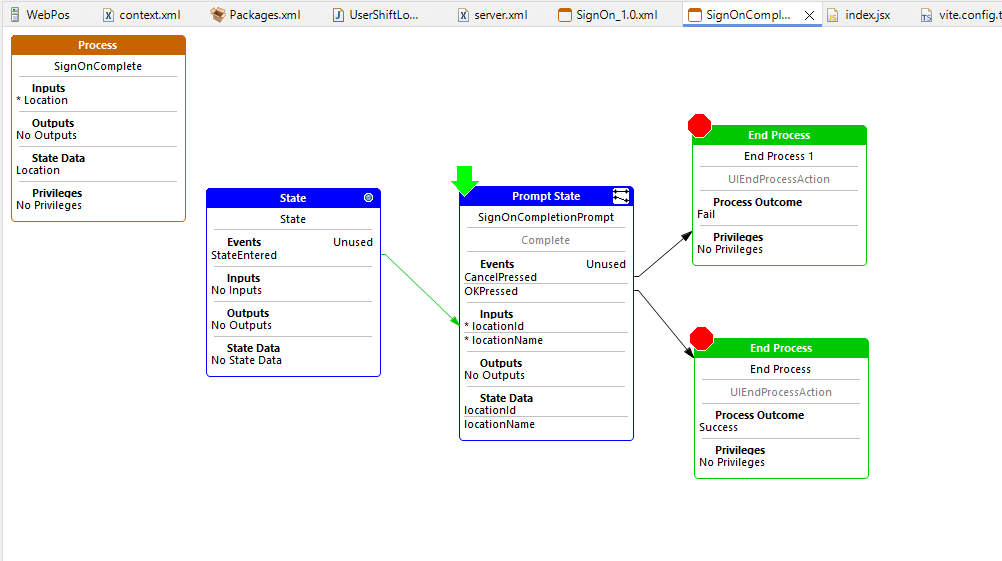Viewport: 1002px width, 561px height.
Task: Click the SignOn_1.0.xml tab file icon
Action: click(x=565, y=15)
